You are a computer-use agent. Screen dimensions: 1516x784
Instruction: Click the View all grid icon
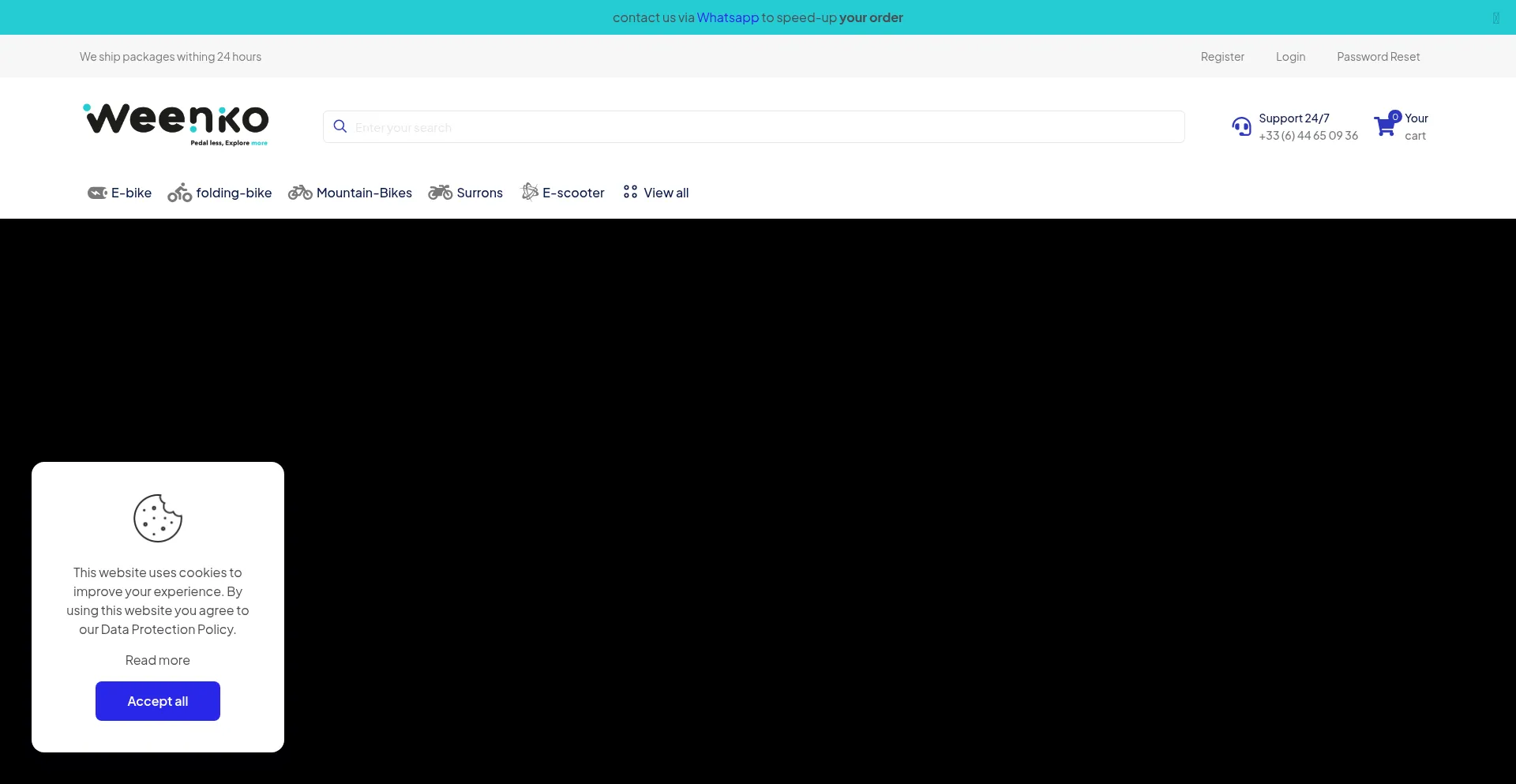pos(630,192)
